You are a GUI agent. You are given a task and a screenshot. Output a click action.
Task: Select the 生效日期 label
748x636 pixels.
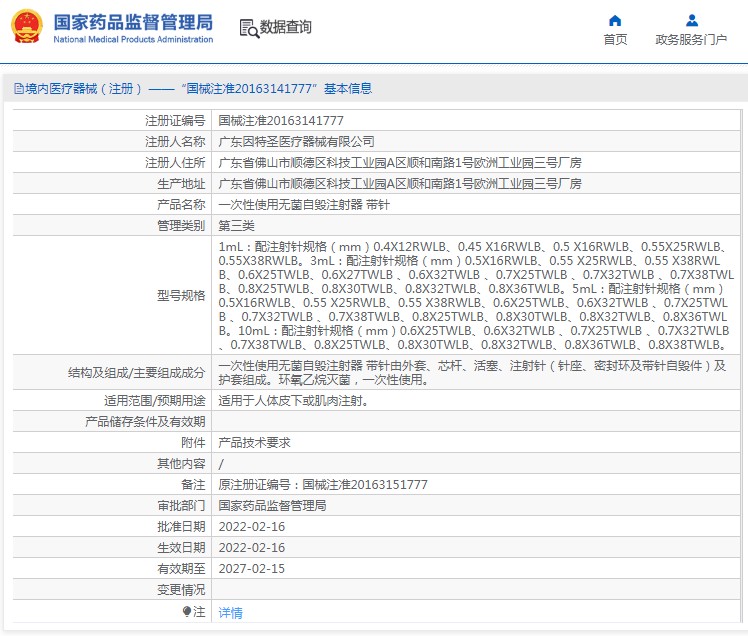coord(181,548)
